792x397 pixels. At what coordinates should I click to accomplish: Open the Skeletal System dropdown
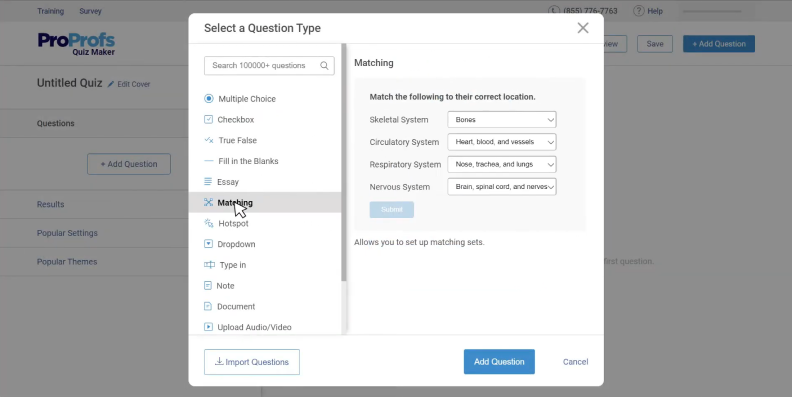pyautogui.click(x=502, y=120)
